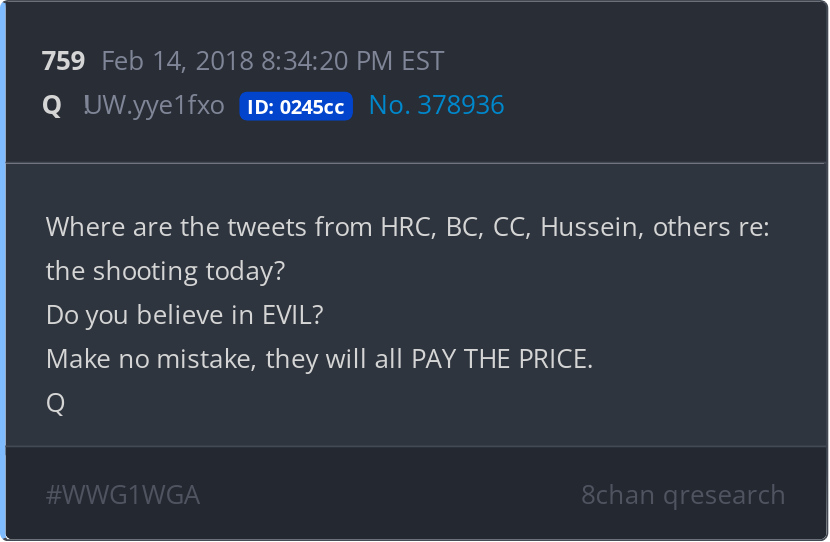
Task: Open the No. 378936 post link
Action: pos(436,106)
